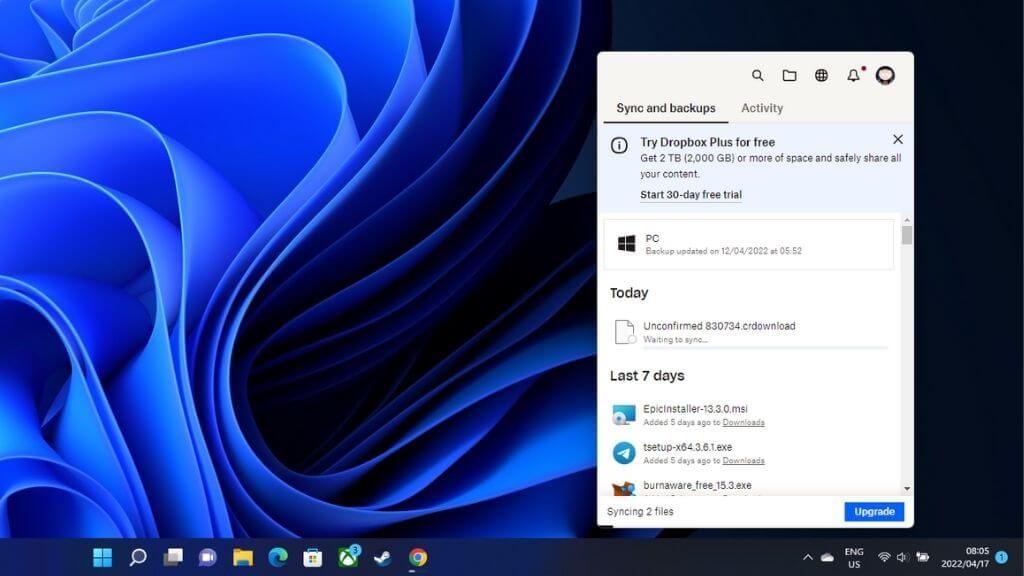The height and width of the screenshot is (576, 1024).
Task: Launch Microsoft Edge from taskbar
Action: click(x=278, y=557)
